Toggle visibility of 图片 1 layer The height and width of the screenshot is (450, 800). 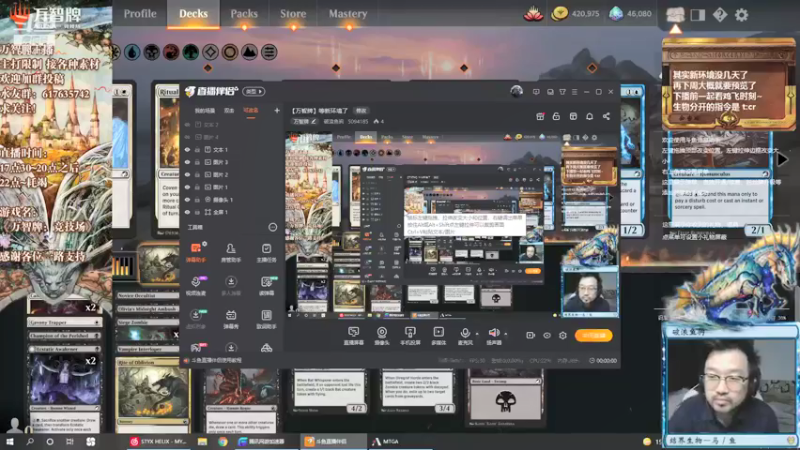pos(187,187)
